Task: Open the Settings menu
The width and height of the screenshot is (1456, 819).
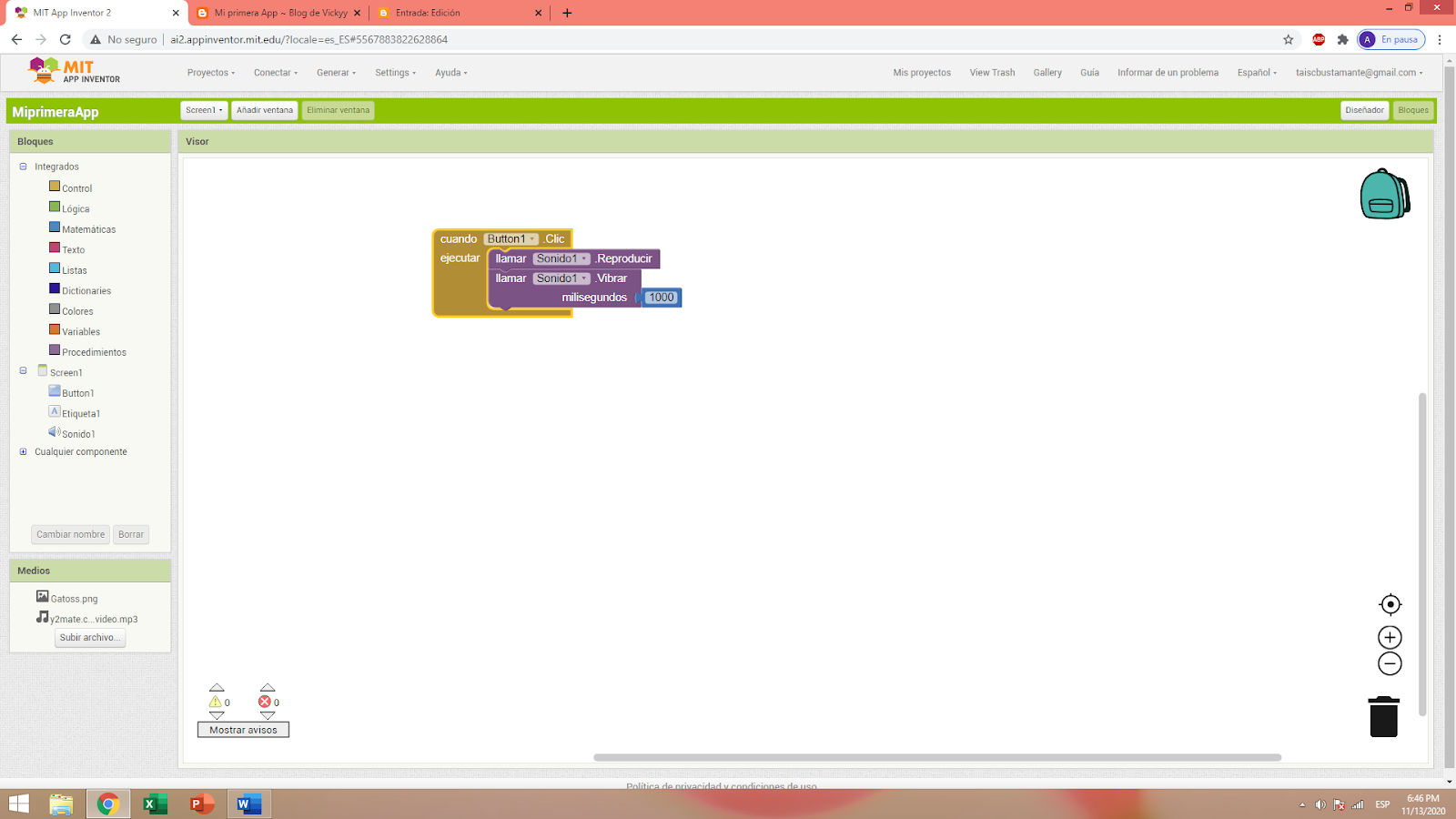Action: 395,73
